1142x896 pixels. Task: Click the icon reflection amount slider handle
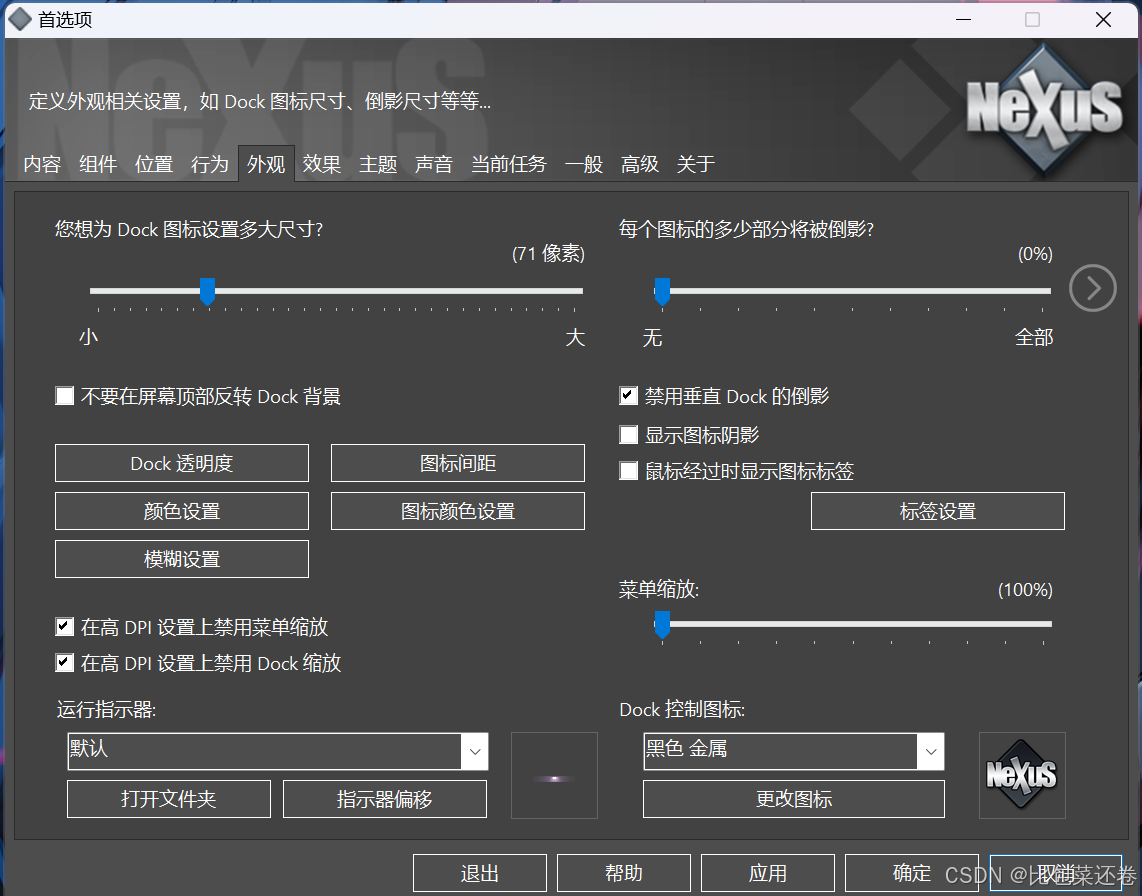tap(662, 291)
